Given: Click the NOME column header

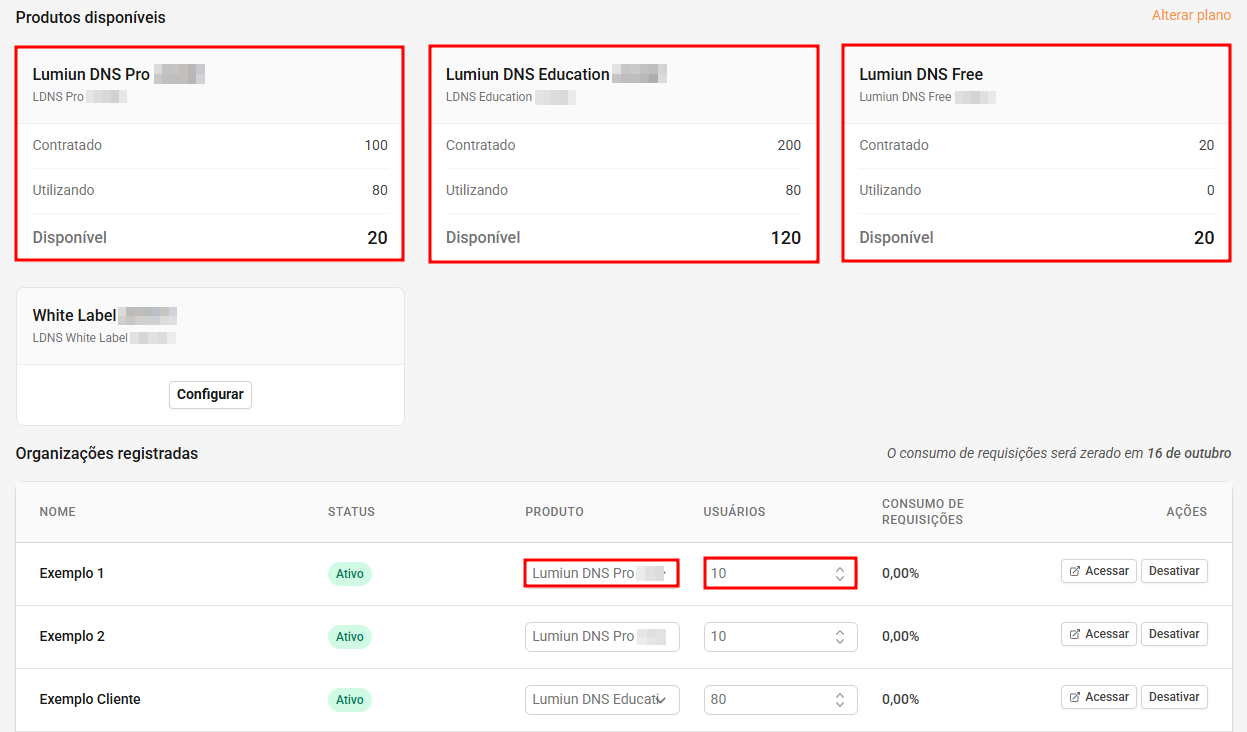Looking at the screenshot, I should tap(57, 512).
